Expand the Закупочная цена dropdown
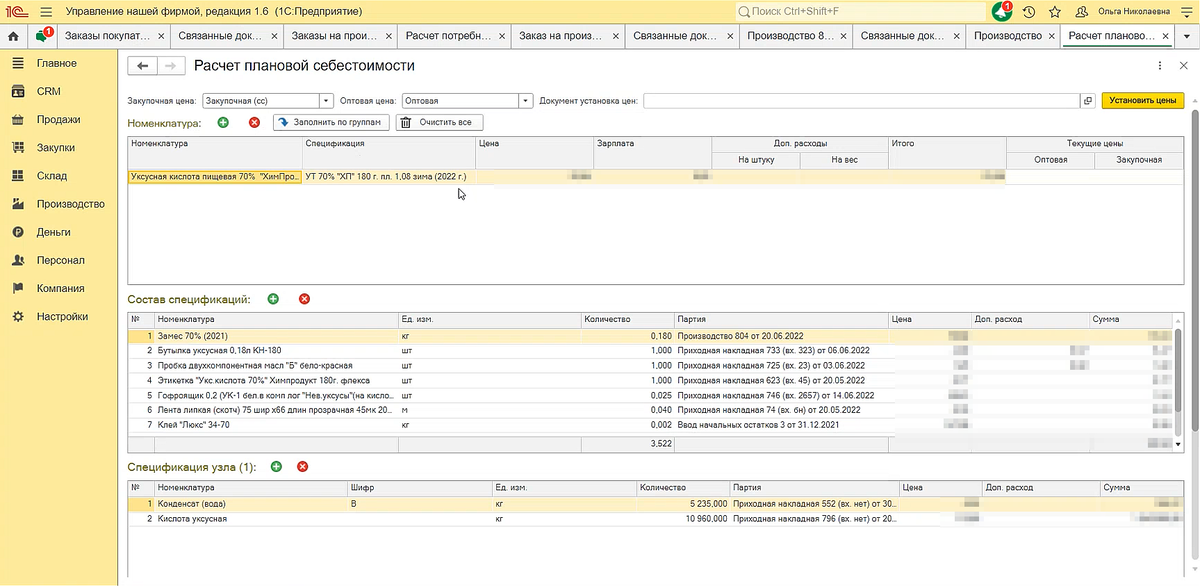Image resolution: width=1200 pixels, height=586 pixels. coord(326,100)
